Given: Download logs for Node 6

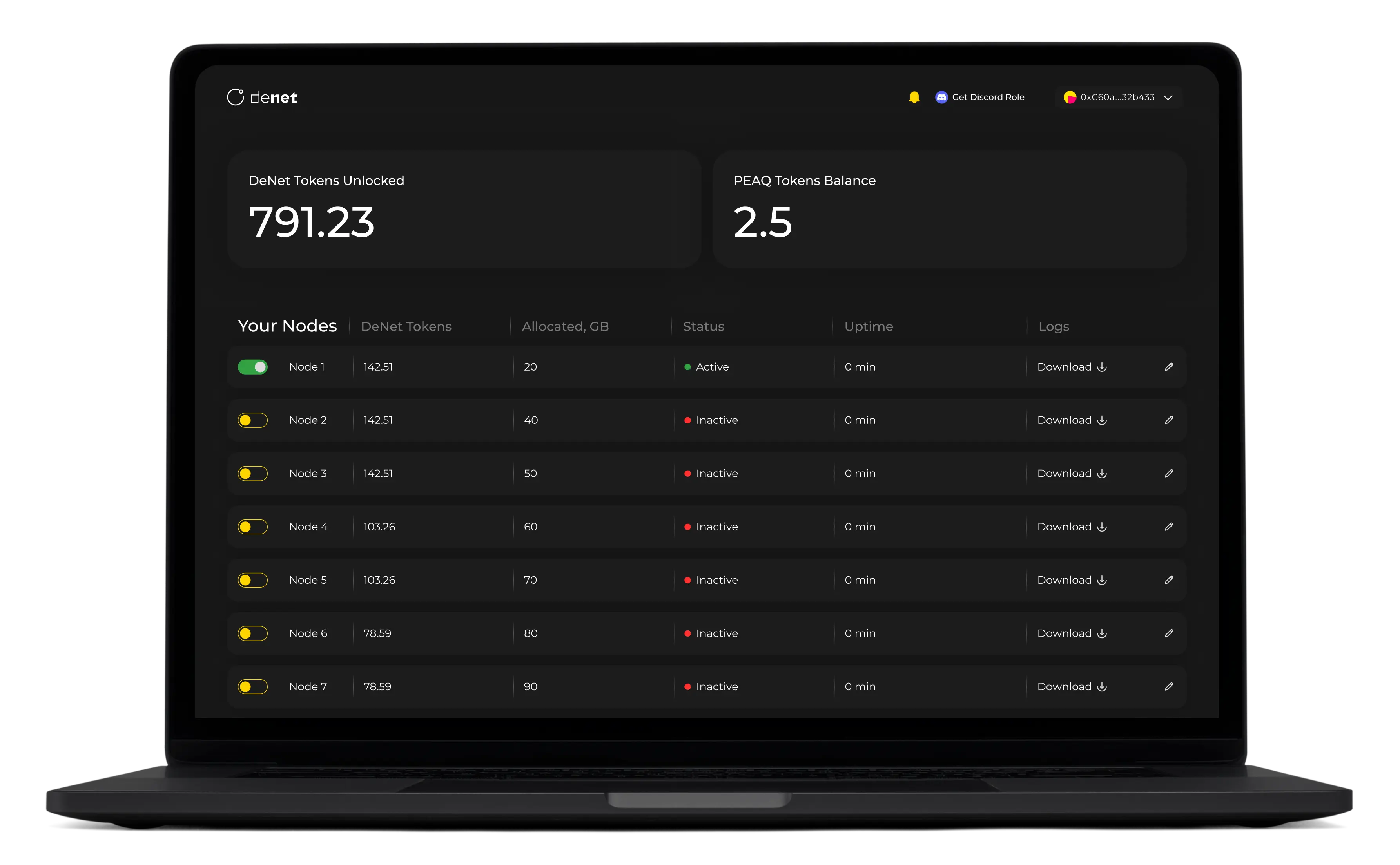Looking at the screenshot, I should [1072, 633].
